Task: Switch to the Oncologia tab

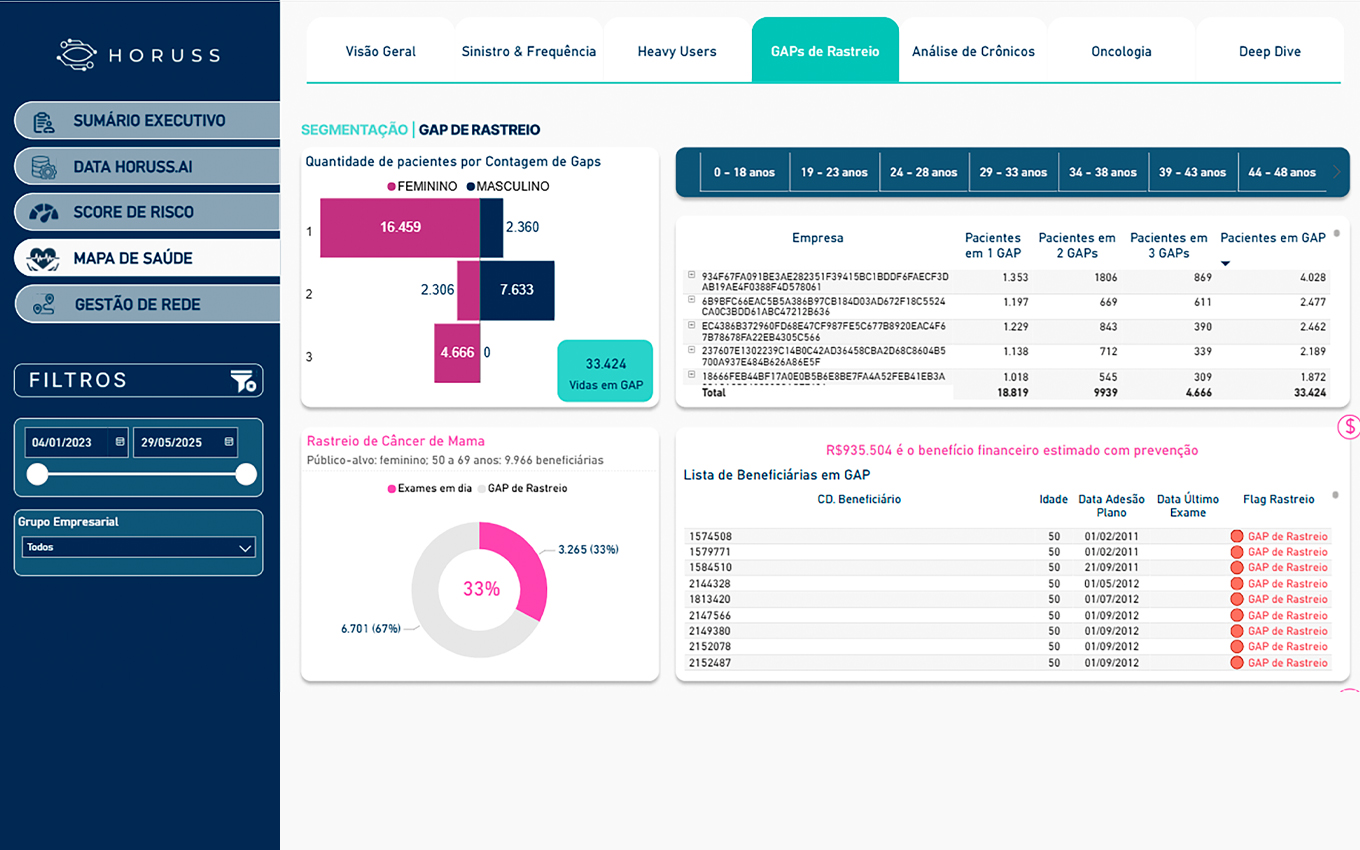Action: [x=1121, y=51]
